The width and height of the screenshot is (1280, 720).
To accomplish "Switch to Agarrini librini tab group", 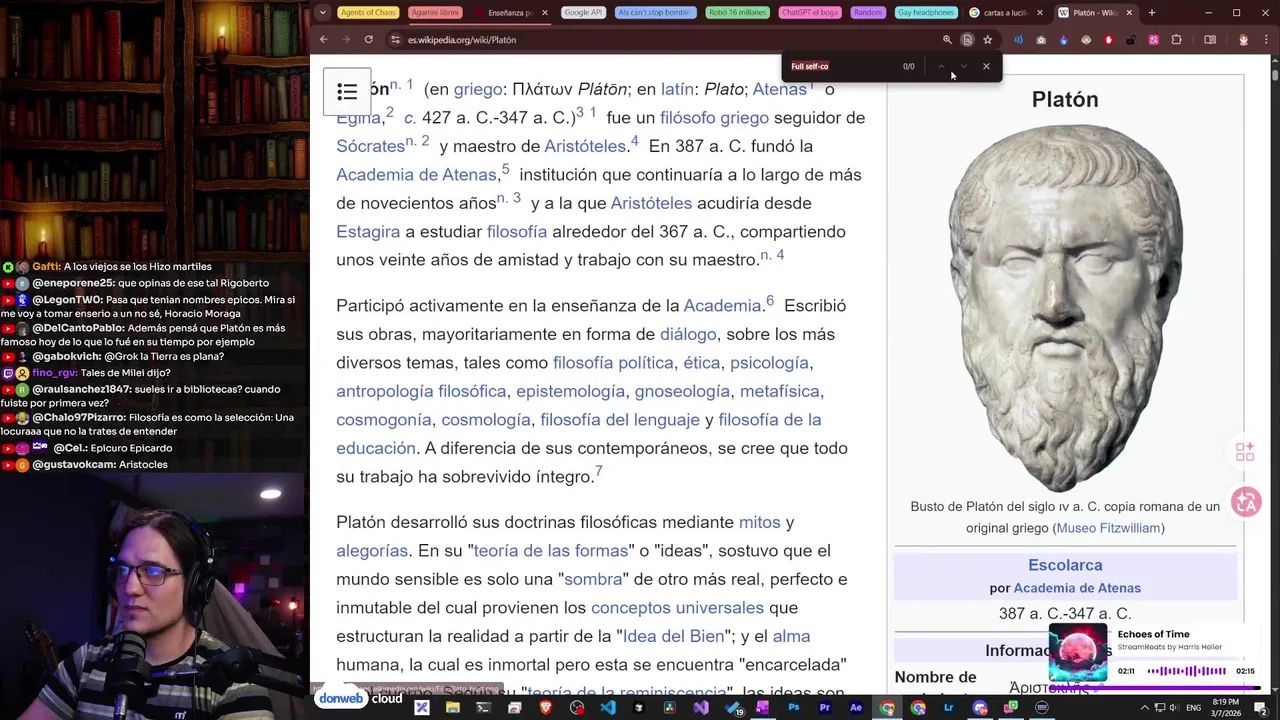I will point(435,13).
